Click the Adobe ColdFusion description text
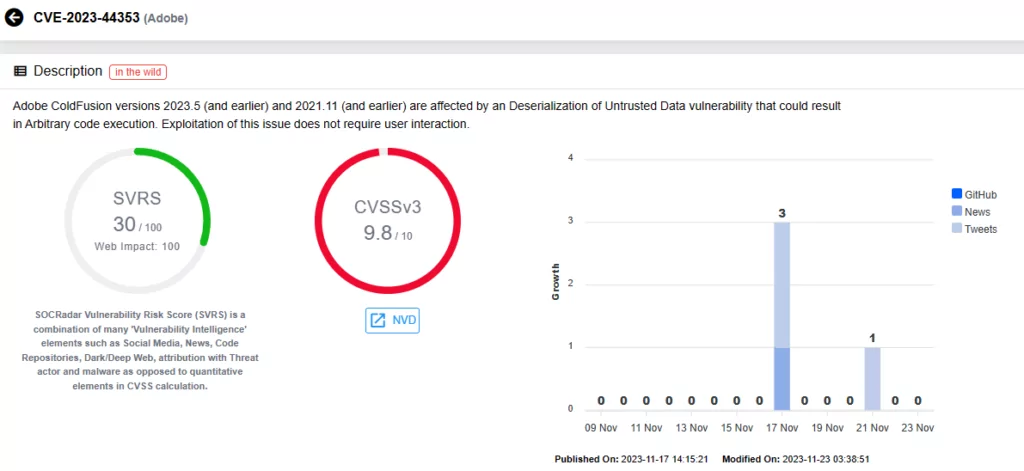Screen dimensions: 1024x471 (x=427, y=115)
